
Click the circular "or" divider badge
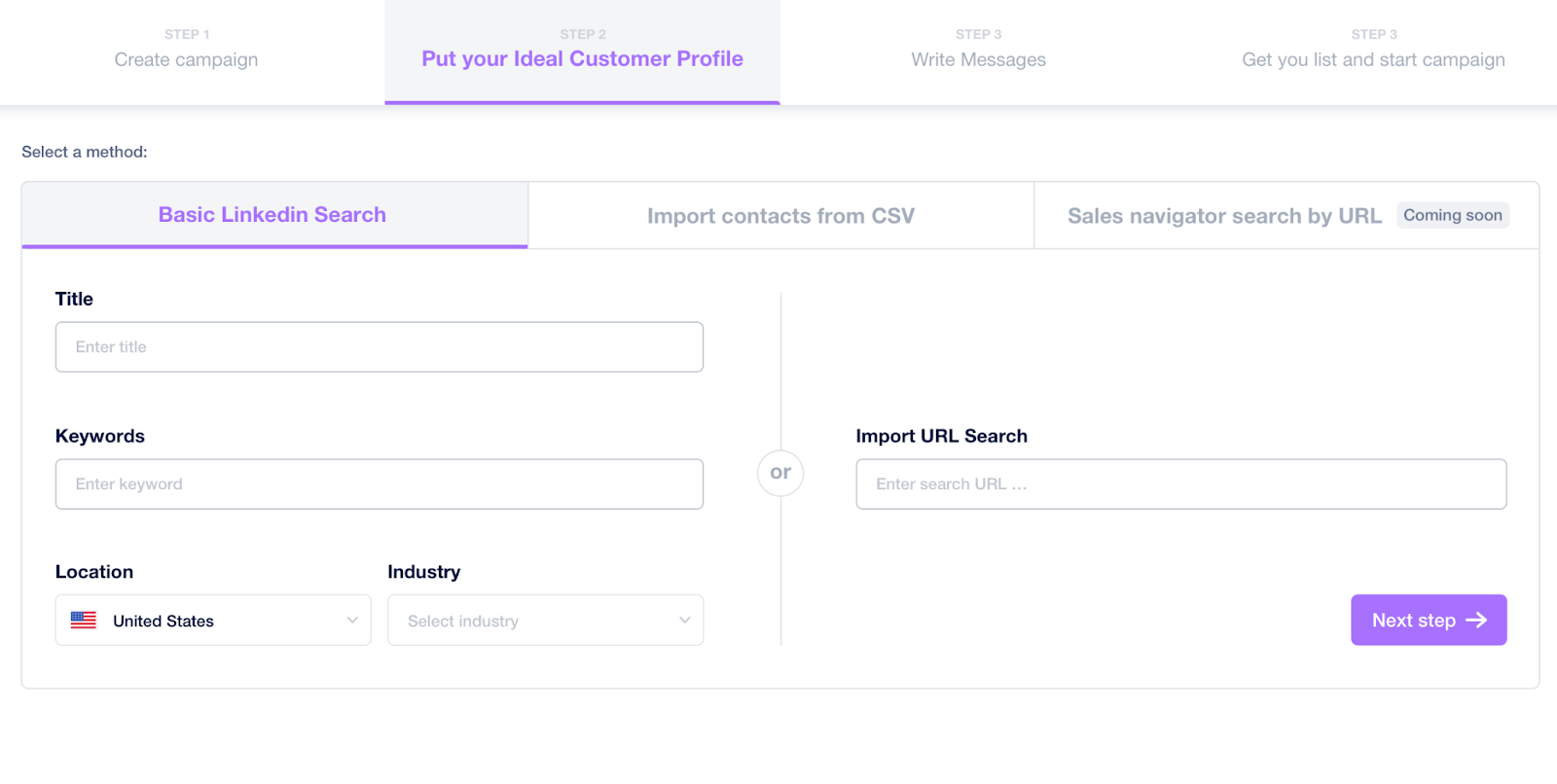[780, 473]
